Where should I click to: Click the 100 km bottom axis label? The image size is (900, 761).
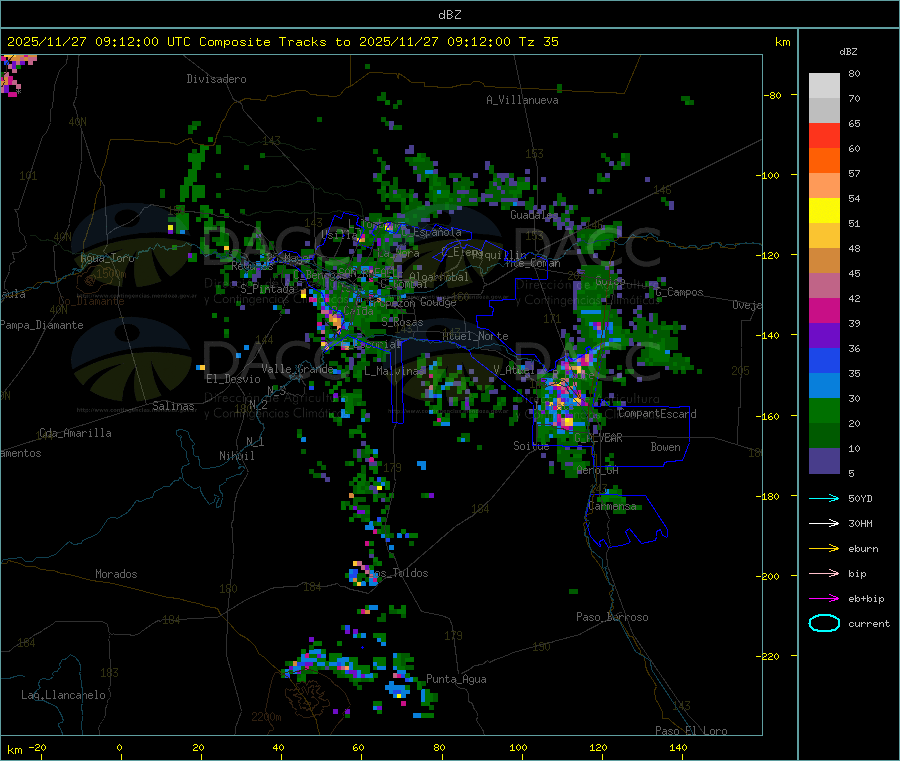click(518, 747)
